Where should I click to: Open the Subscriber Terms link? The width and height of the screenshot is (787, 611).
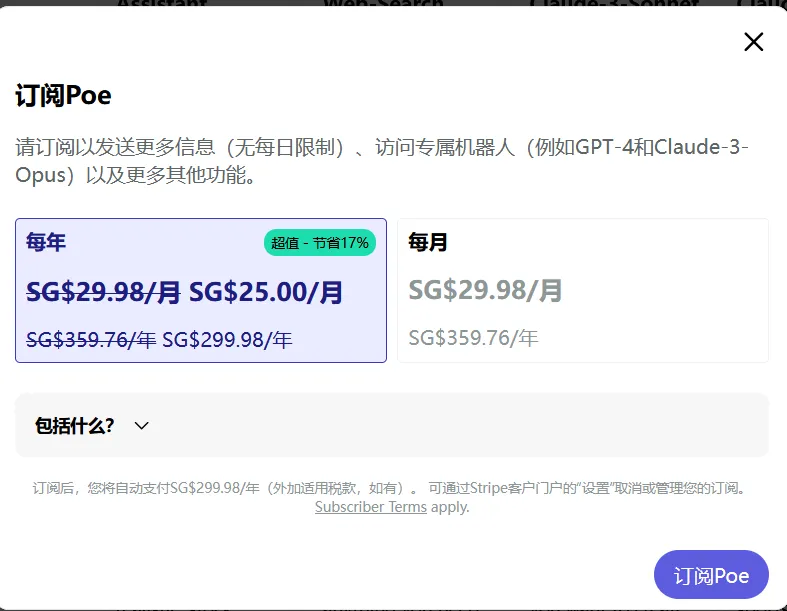coord(371,507)
